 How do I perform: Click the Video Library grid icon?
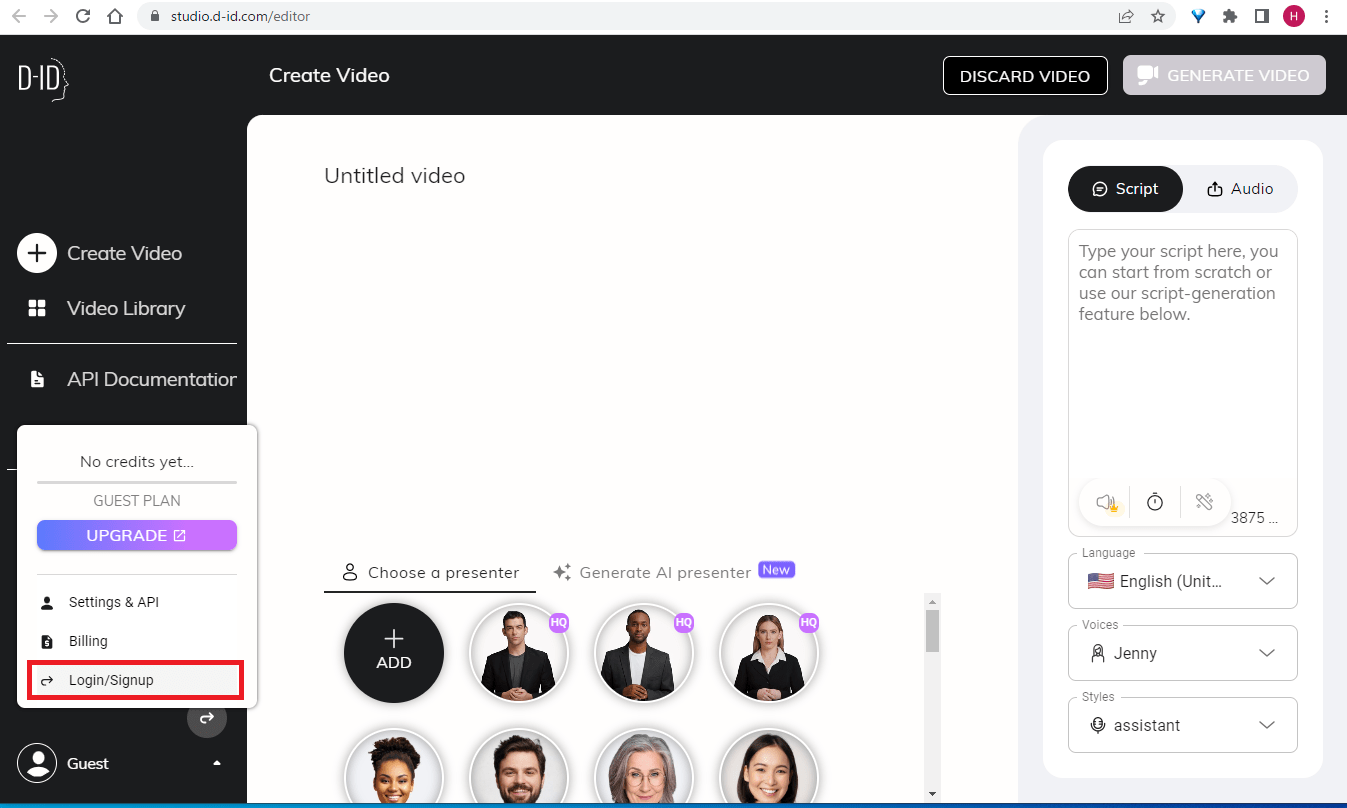pyautogui.click(x=37, y=308)
